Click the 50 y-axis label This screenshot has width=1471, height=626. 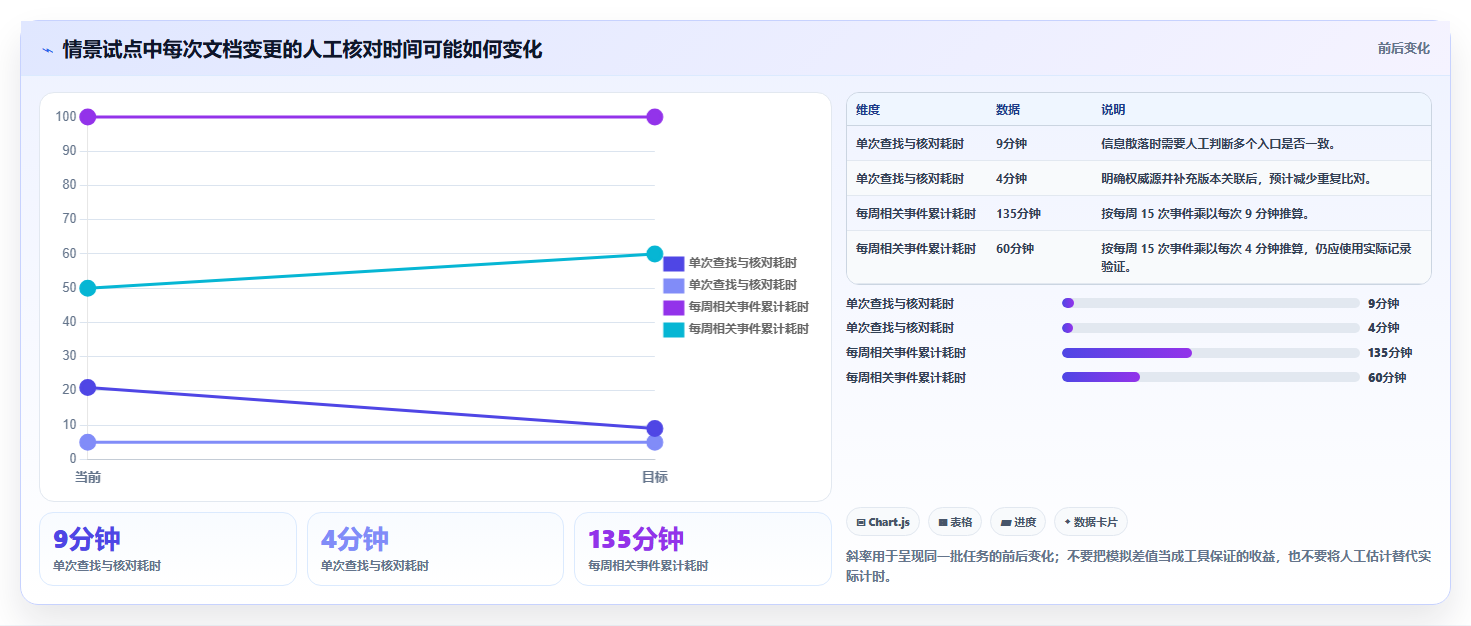[69, 288]
